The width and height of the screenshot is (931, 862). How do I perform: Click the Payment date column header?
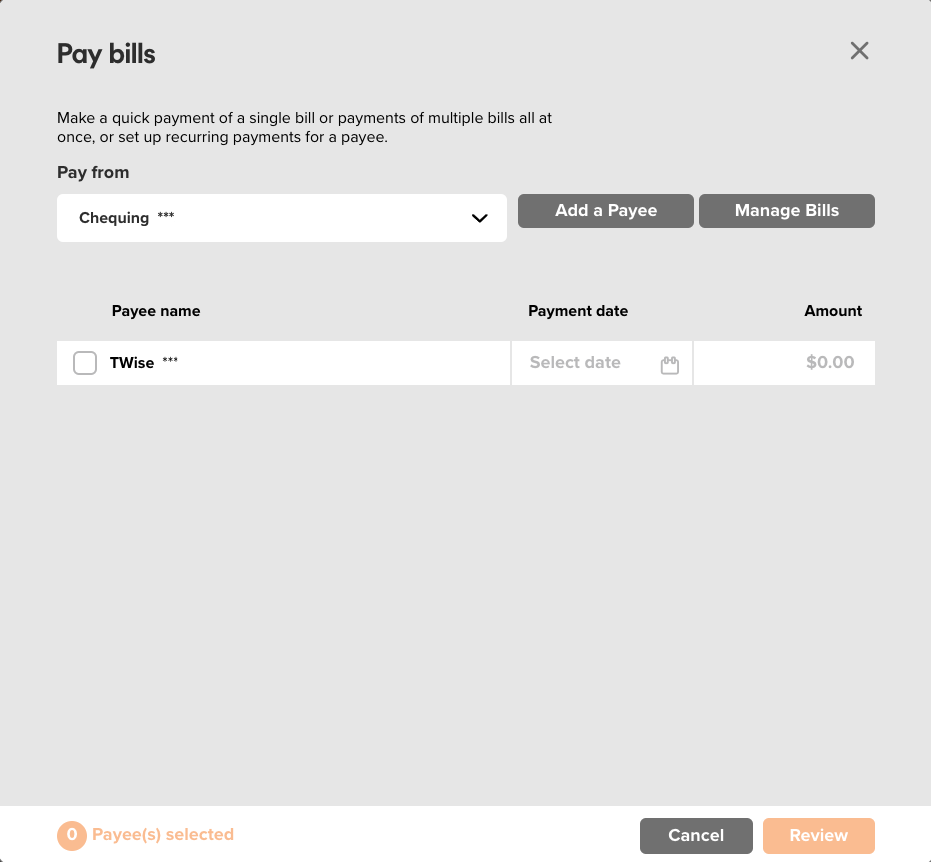578,311
